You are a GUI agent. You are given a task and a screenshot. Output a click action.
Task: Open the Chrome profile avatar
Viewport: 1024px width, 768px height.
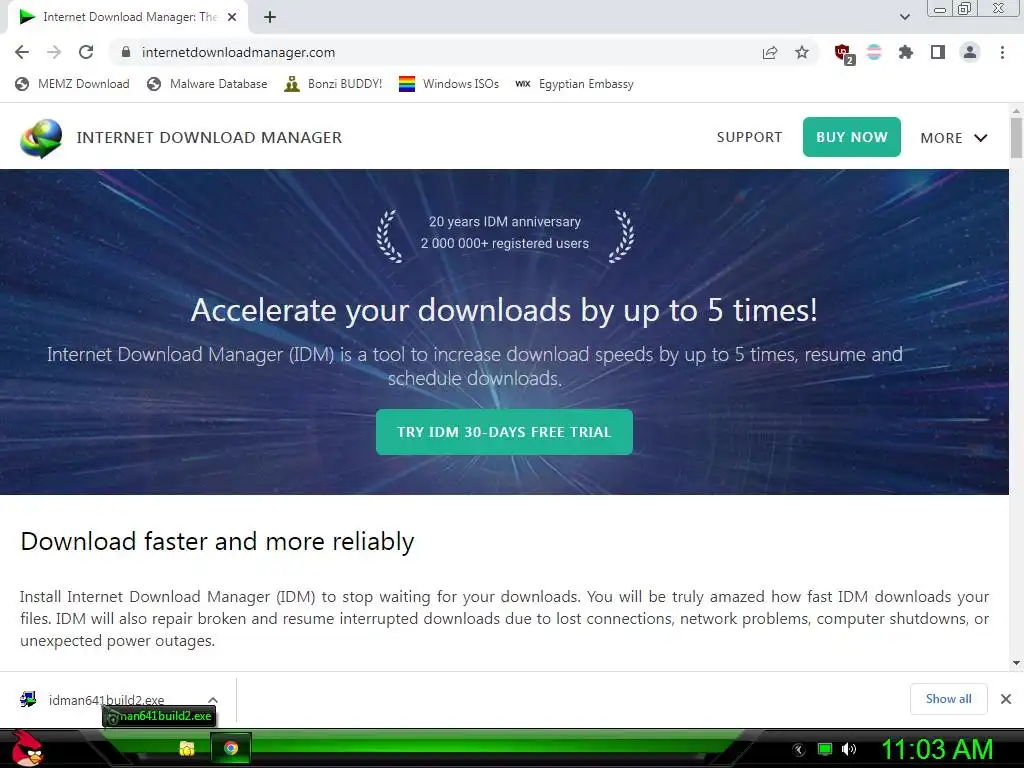[970, 52]
